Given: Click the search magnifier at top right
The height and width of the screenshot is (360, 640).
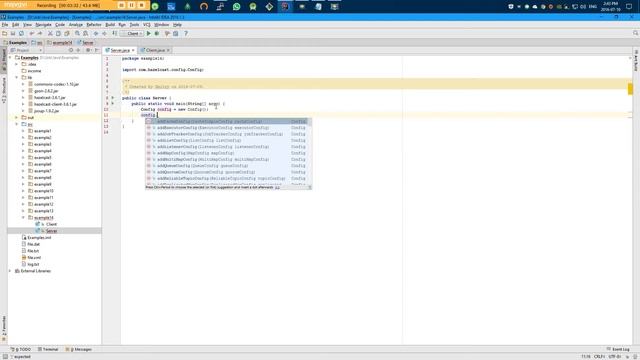Looking at the screenshot, I should click(636, 33).
